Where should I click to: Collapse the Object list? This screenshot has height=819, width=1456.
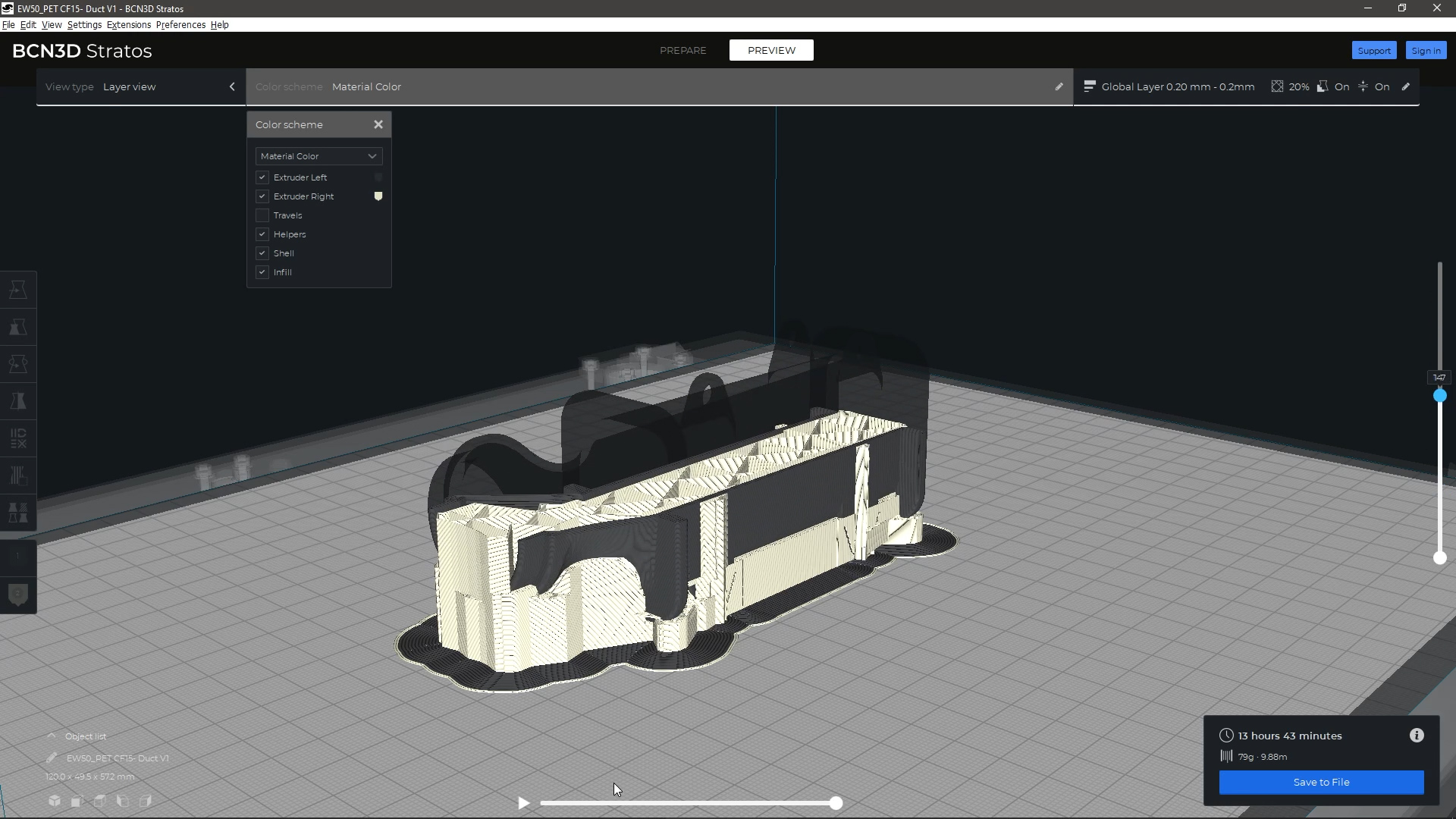pyautogui.click(x=52, y=736)
